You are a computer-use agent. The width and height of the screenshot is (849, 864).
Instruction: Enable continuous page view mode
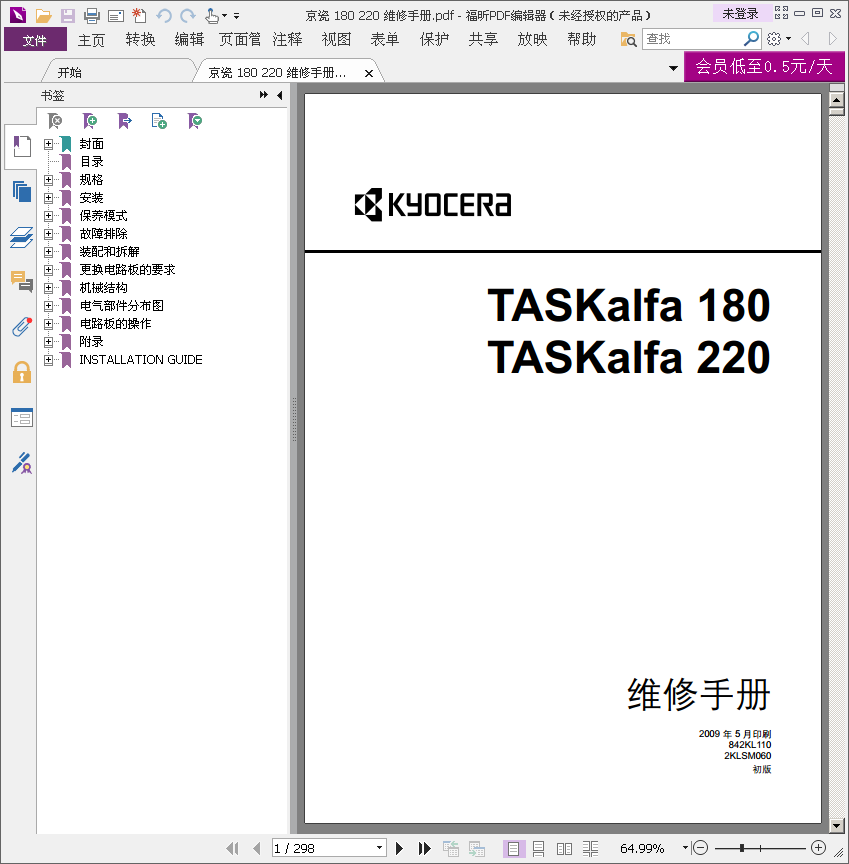(538, 849)
